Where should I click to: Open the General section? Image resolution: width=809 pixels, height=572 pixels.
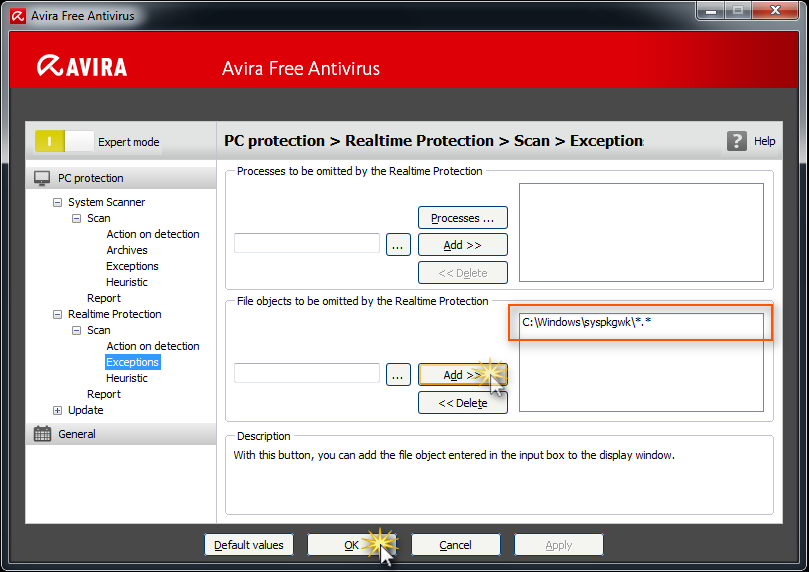(121, 434)
